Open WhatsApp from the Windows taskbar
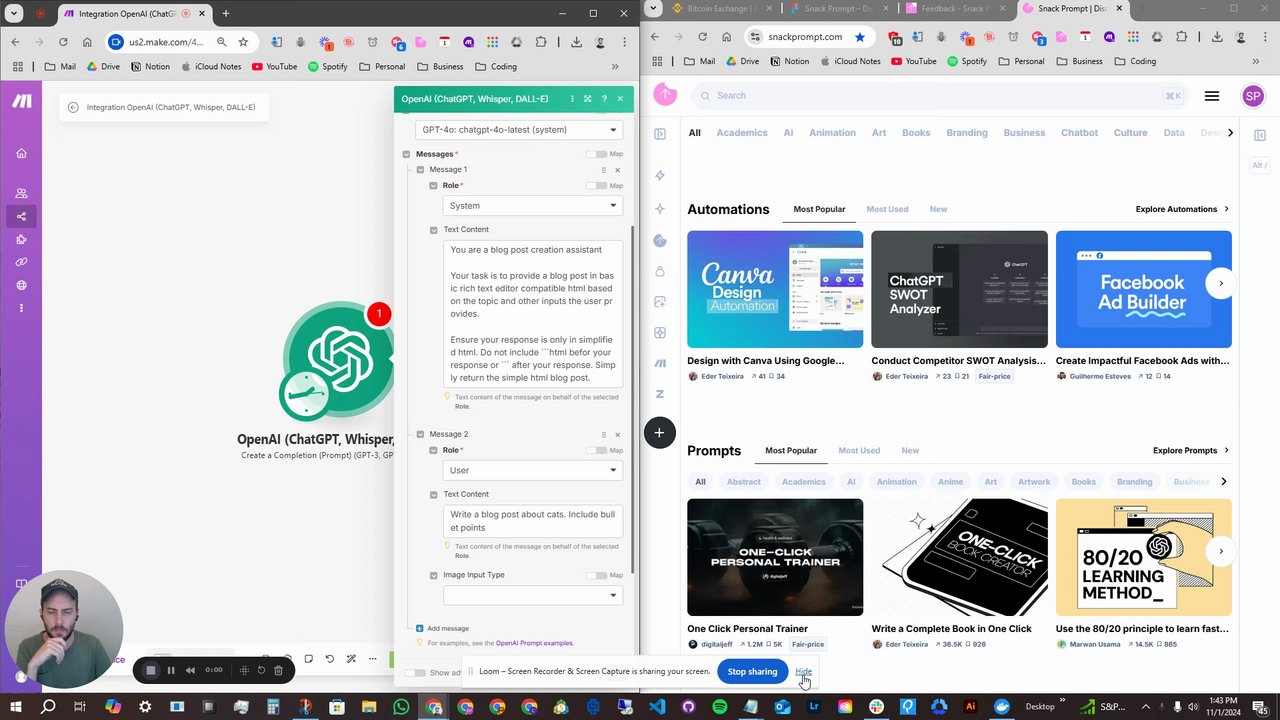1280x720 pixels. (x=401, y=707)
